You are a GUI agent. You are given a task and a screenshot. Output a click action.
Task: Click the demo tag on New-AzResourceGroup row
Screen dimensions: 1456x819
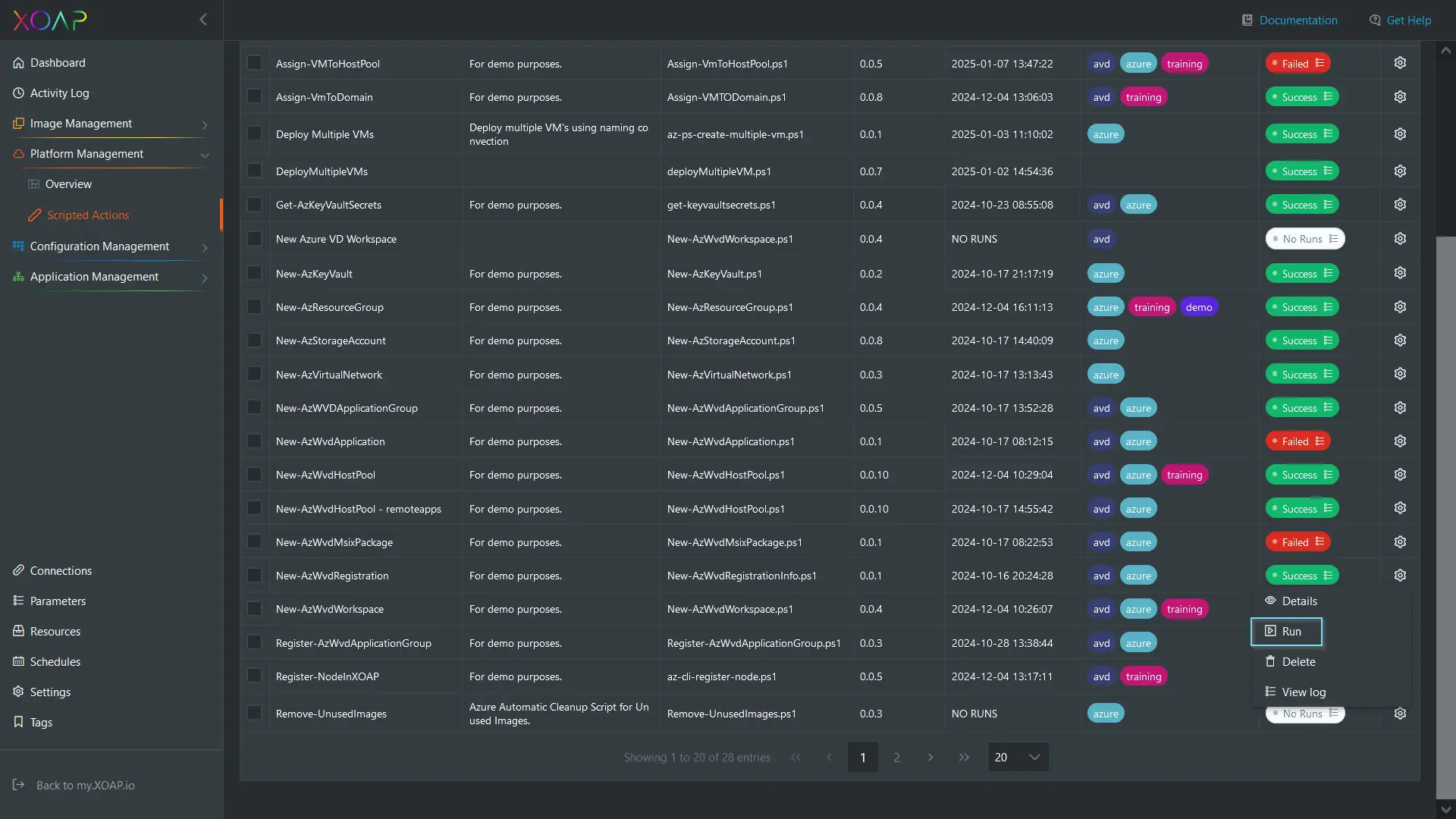[x=1199, y=307]
